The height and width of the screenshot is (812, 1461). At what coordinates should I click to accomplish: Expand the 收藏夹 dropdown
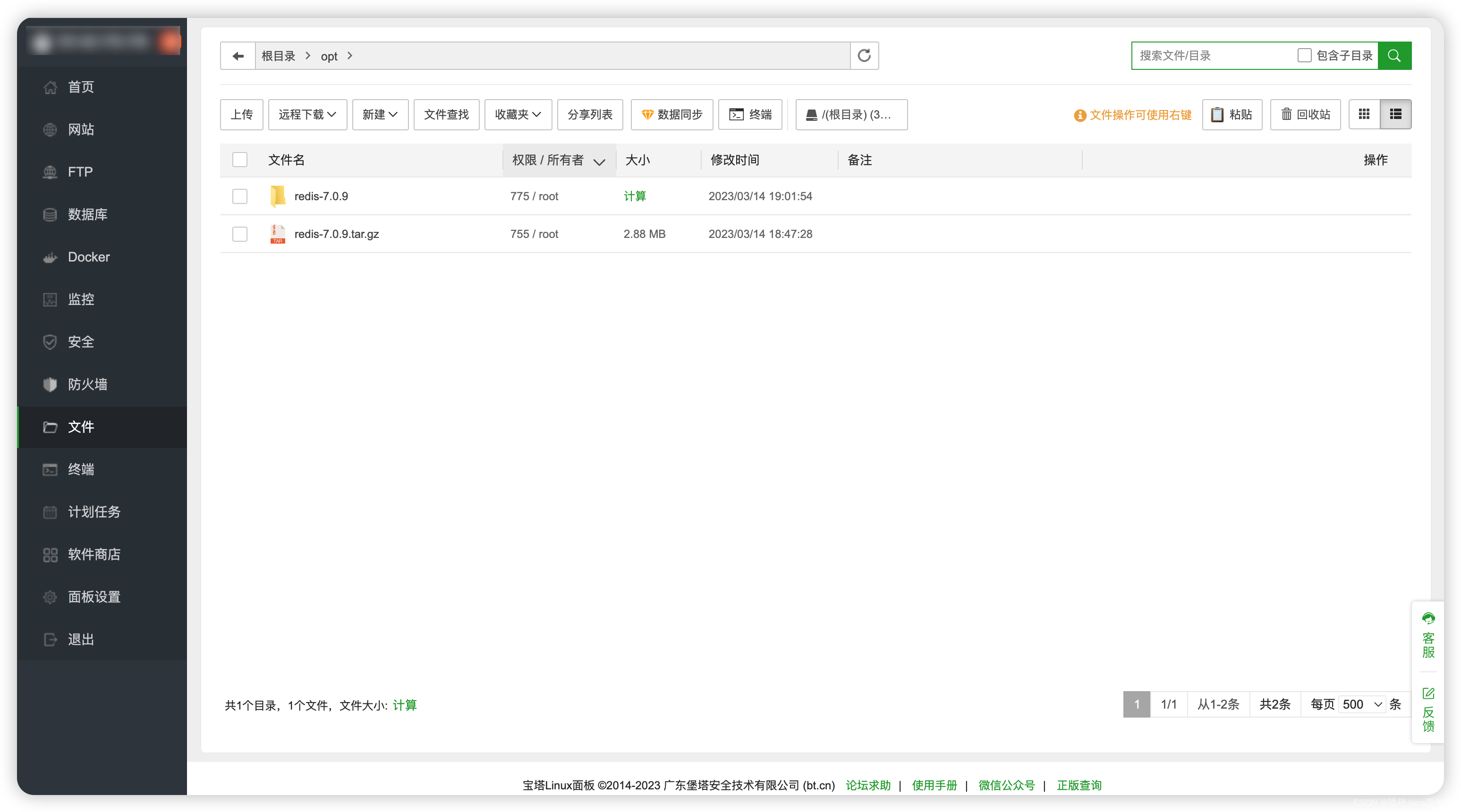click(x=518, y=115)
